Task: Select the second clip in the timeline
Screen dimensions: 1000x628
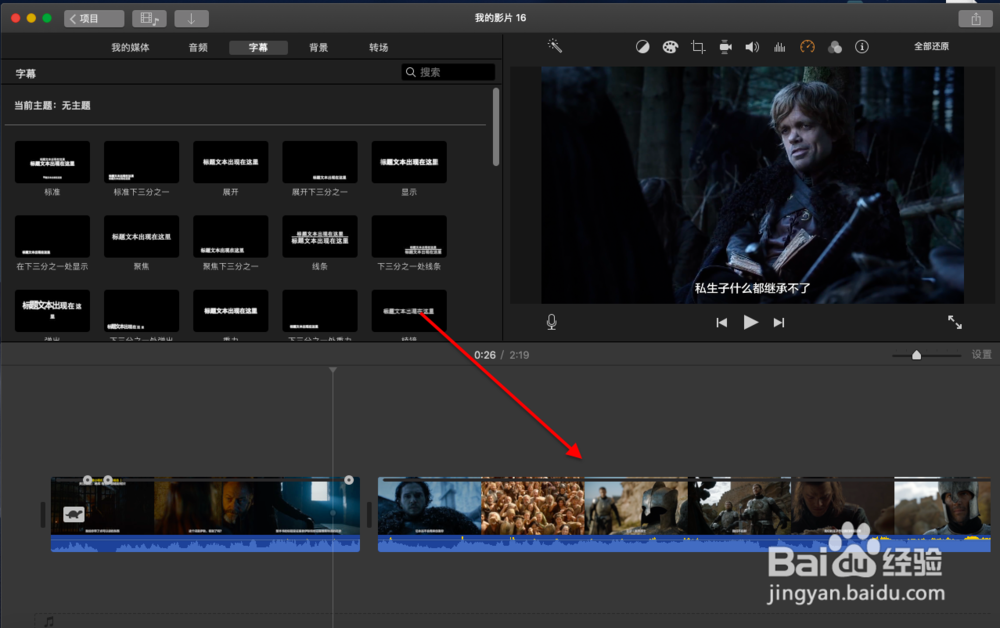Action: [x=684, y=514]
